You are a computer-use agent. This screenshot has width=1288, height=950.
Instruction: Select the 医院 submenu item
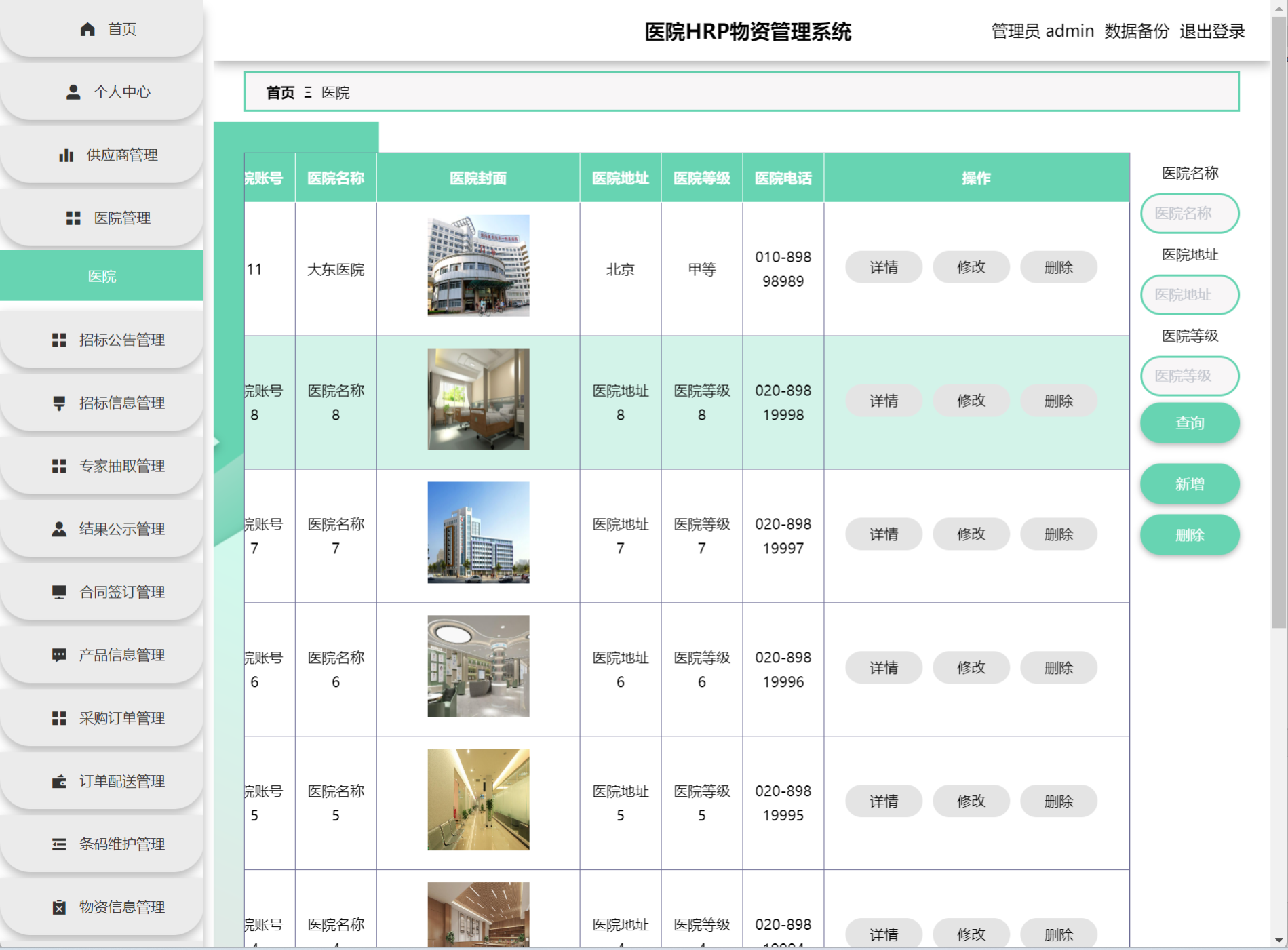[102, 276]
